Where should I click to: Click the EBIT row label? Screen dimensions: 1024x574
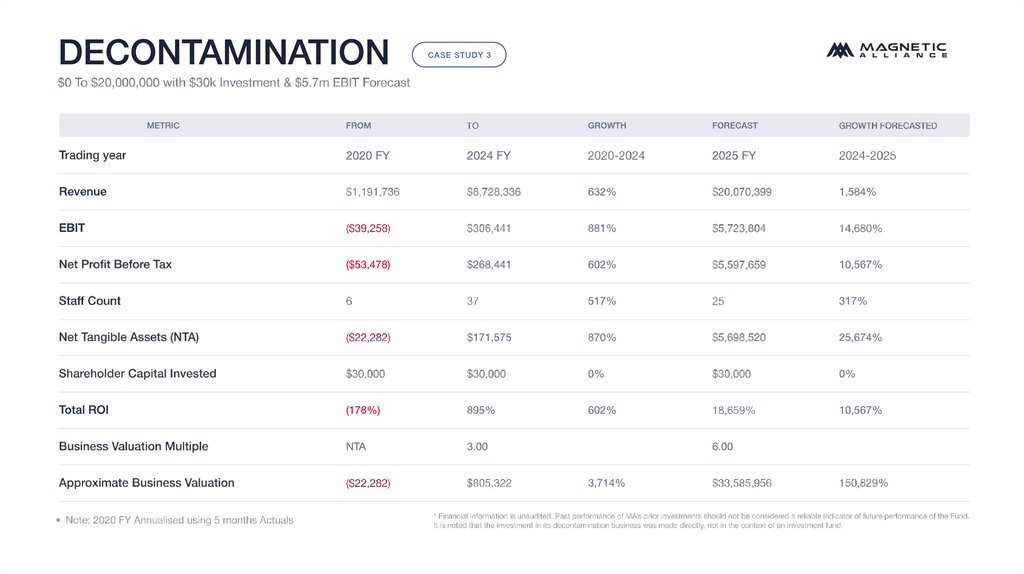click(x=72, y=228)
